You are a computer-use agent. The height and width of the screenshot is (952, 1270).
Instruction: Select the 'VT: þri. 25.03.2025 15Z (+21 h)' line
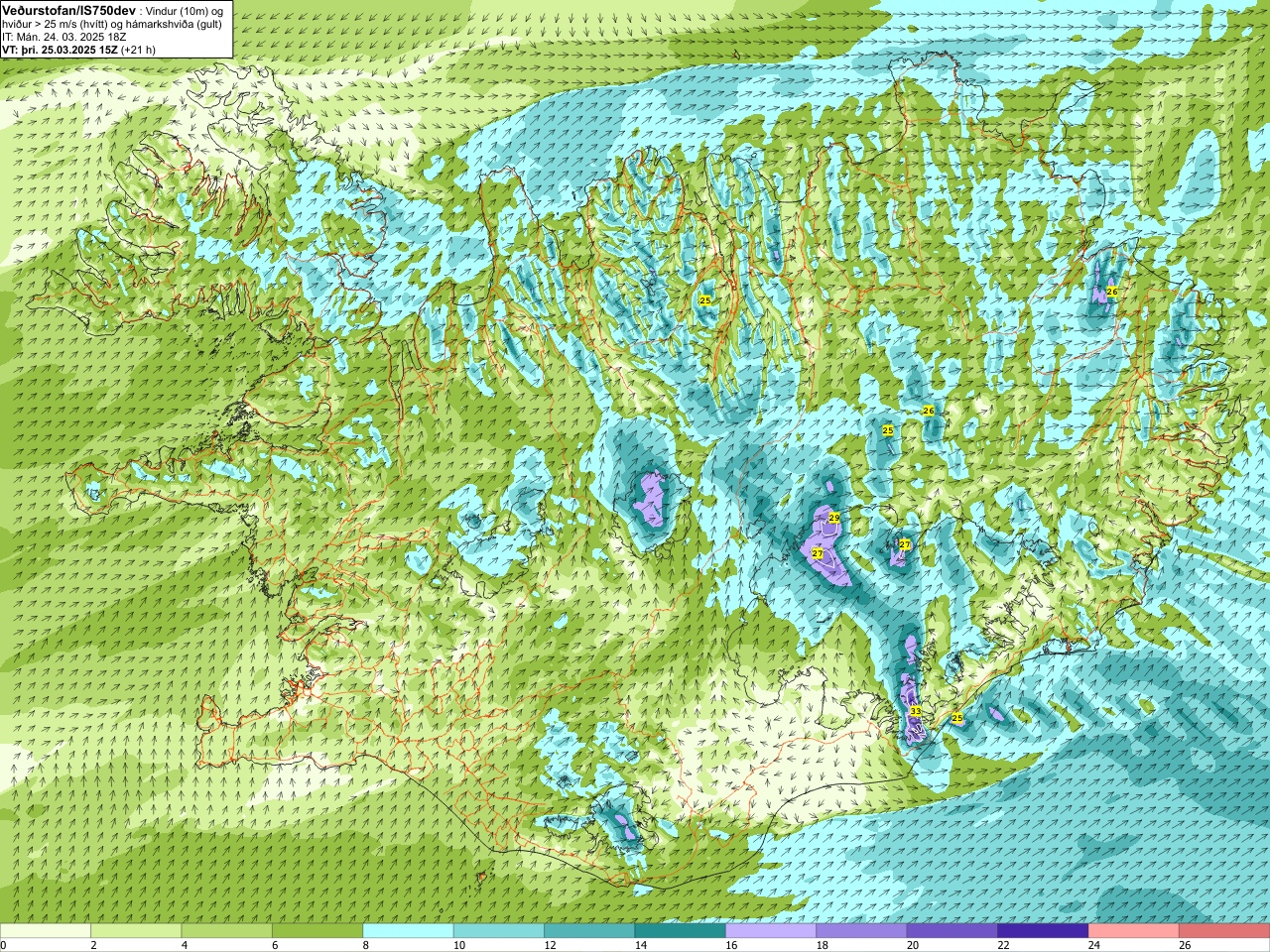pyautogui.click(x=78, y=50)
